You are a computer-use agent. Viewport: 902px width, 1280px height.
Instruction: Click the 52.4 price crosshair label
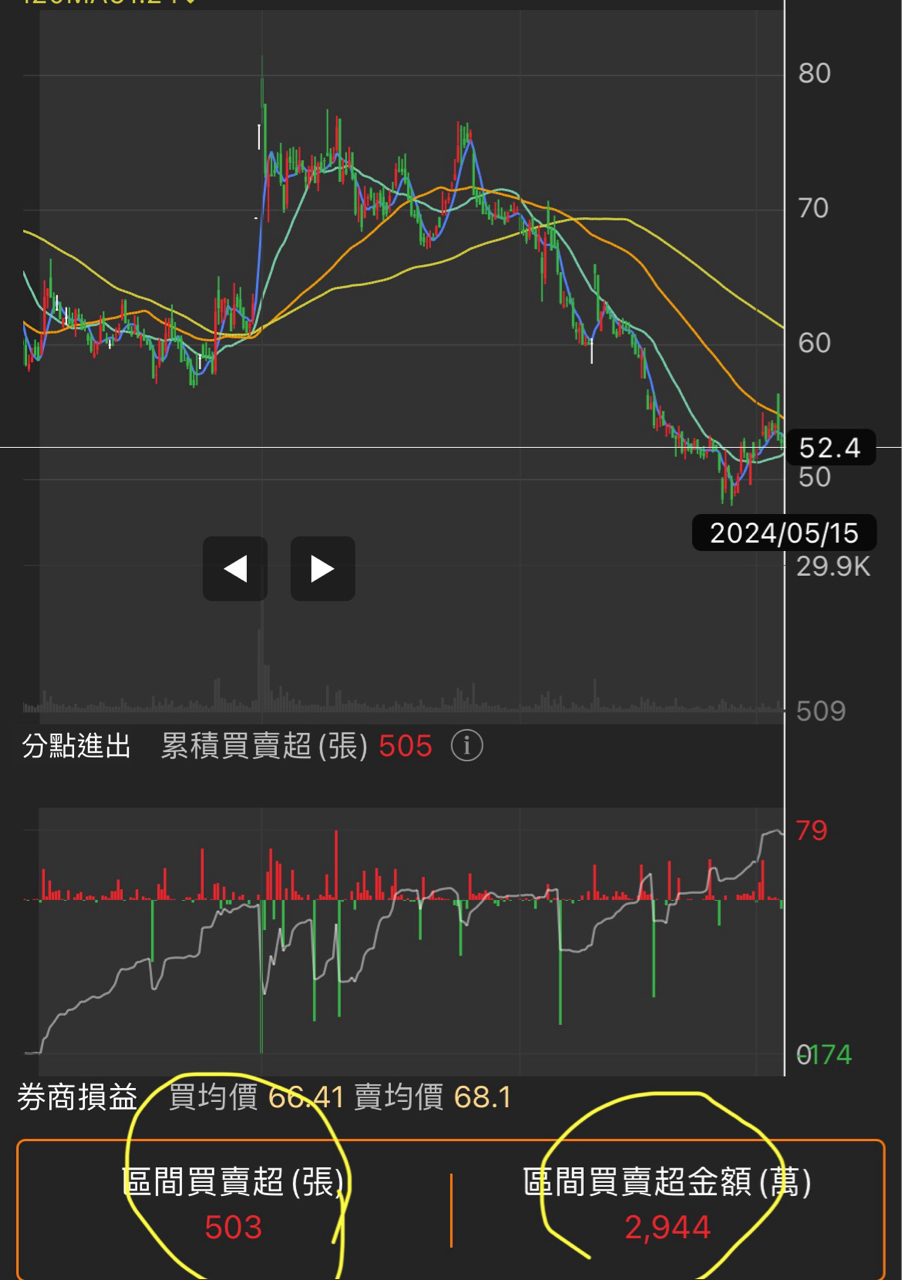tap(830, 448)
